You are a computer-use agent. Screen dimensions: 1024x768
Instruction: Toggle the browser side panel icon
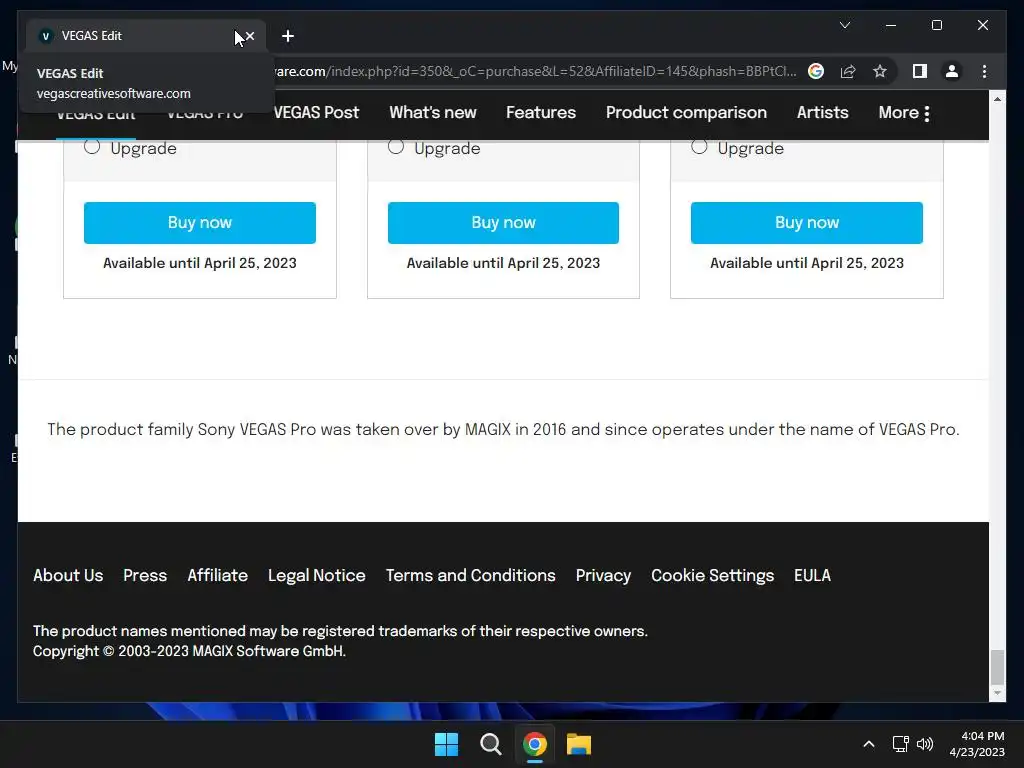tap(920, 71)
